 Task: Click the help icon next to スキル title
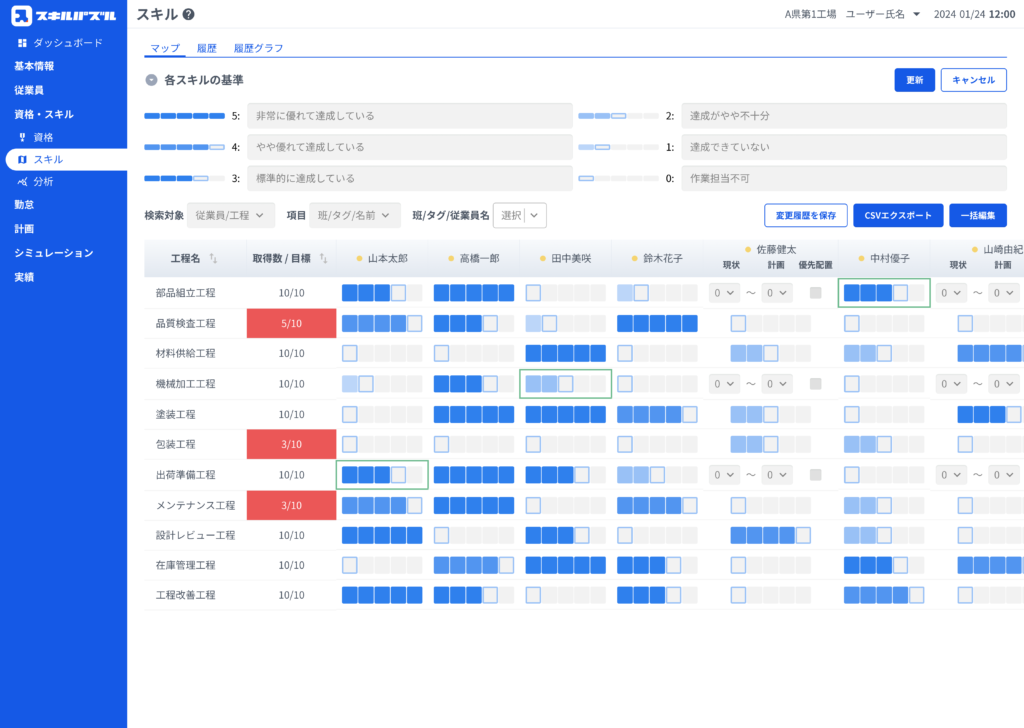[x=189, y=15]
